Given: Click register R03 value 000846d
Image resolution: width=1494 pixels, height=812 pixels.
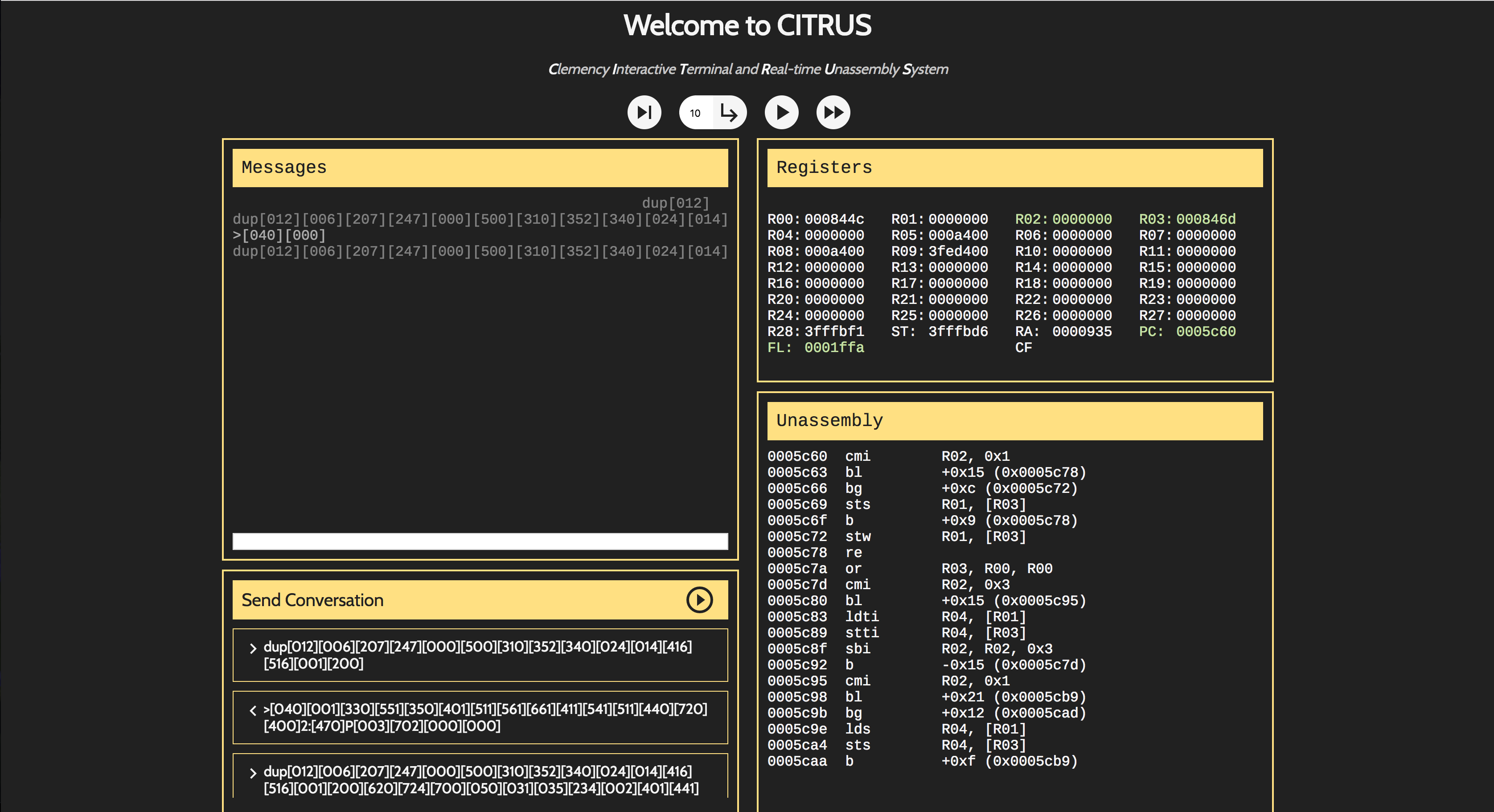Looking at the screenshot, I should point(1206,219).
